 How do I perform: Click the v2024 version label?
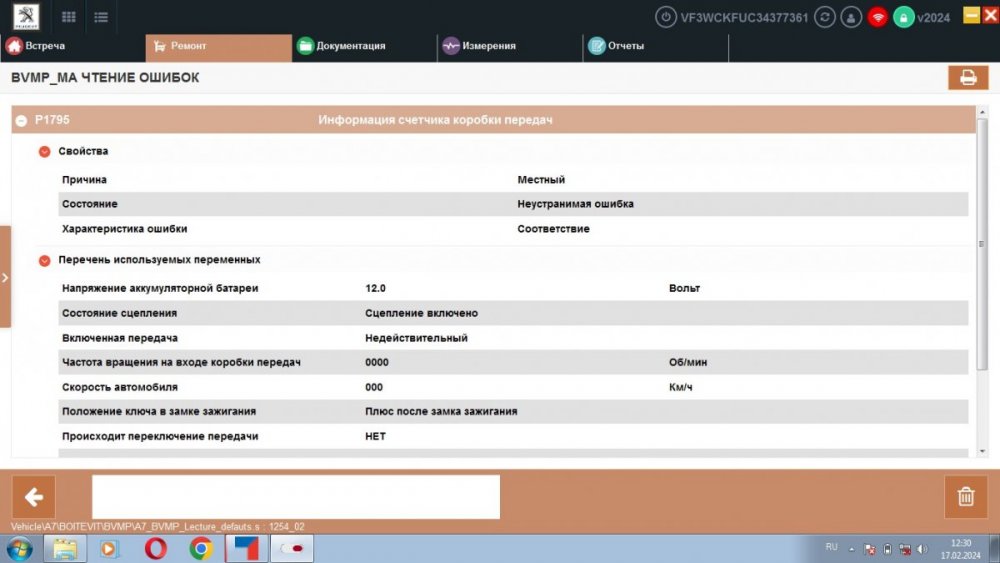(934, 18)
